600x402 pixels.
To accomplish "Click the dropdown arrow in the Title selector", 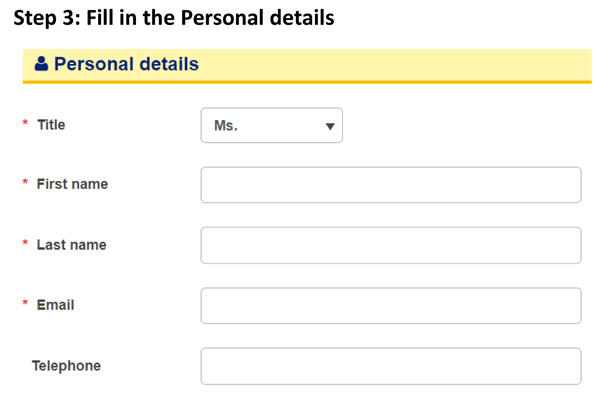I will click(330, 126).
